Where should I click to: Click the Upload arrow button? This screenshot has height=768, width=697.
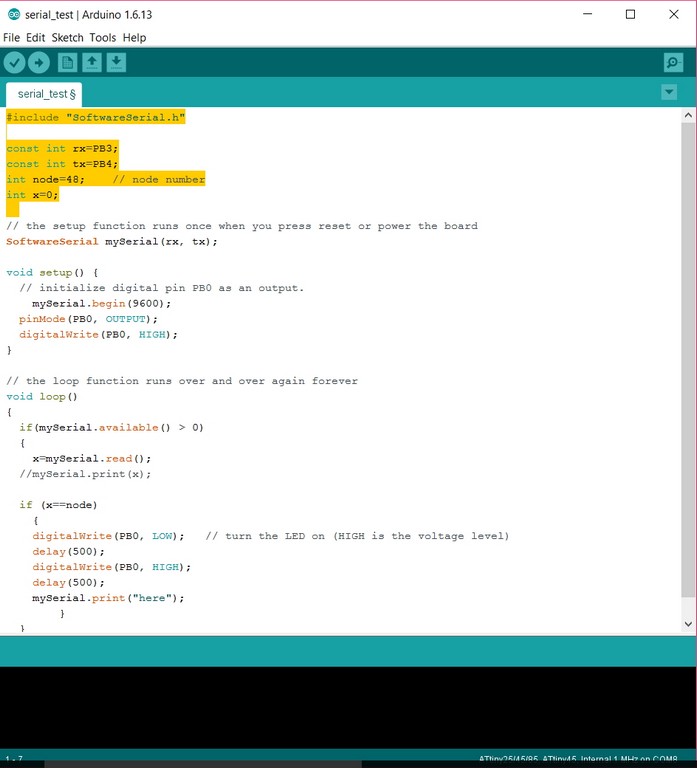click(39, 63)
